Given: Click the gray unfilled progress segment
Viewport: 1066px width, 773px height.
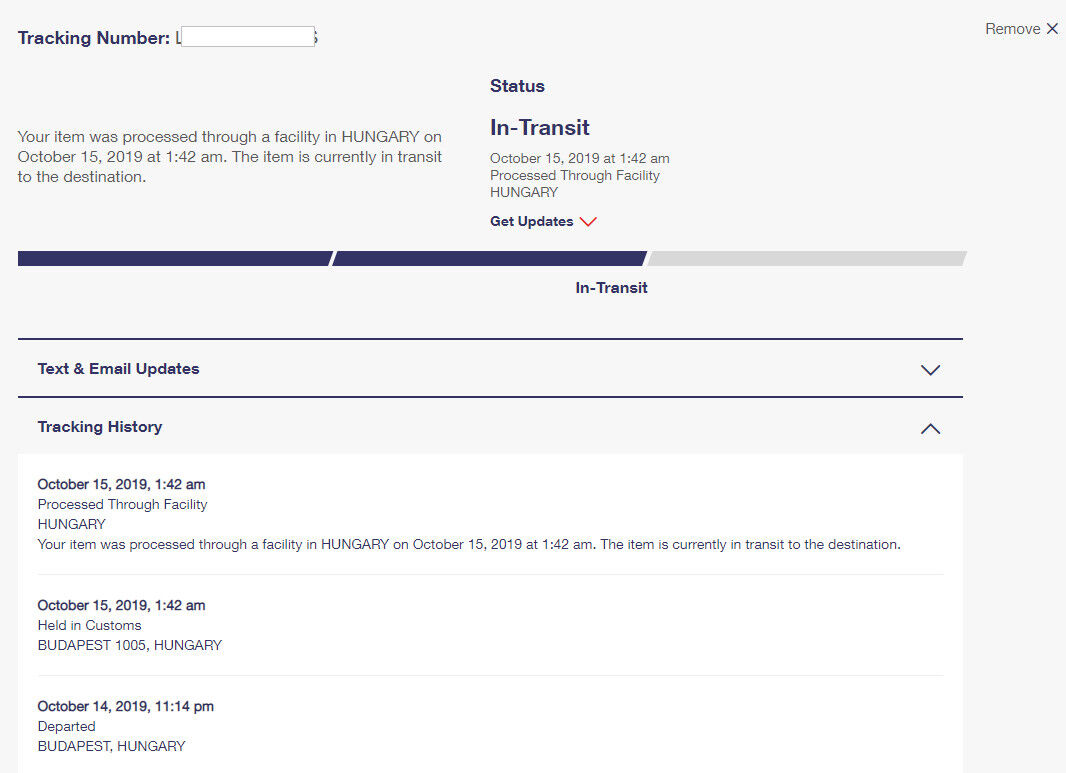Looking at the screenshot, I should click(806, 258).
